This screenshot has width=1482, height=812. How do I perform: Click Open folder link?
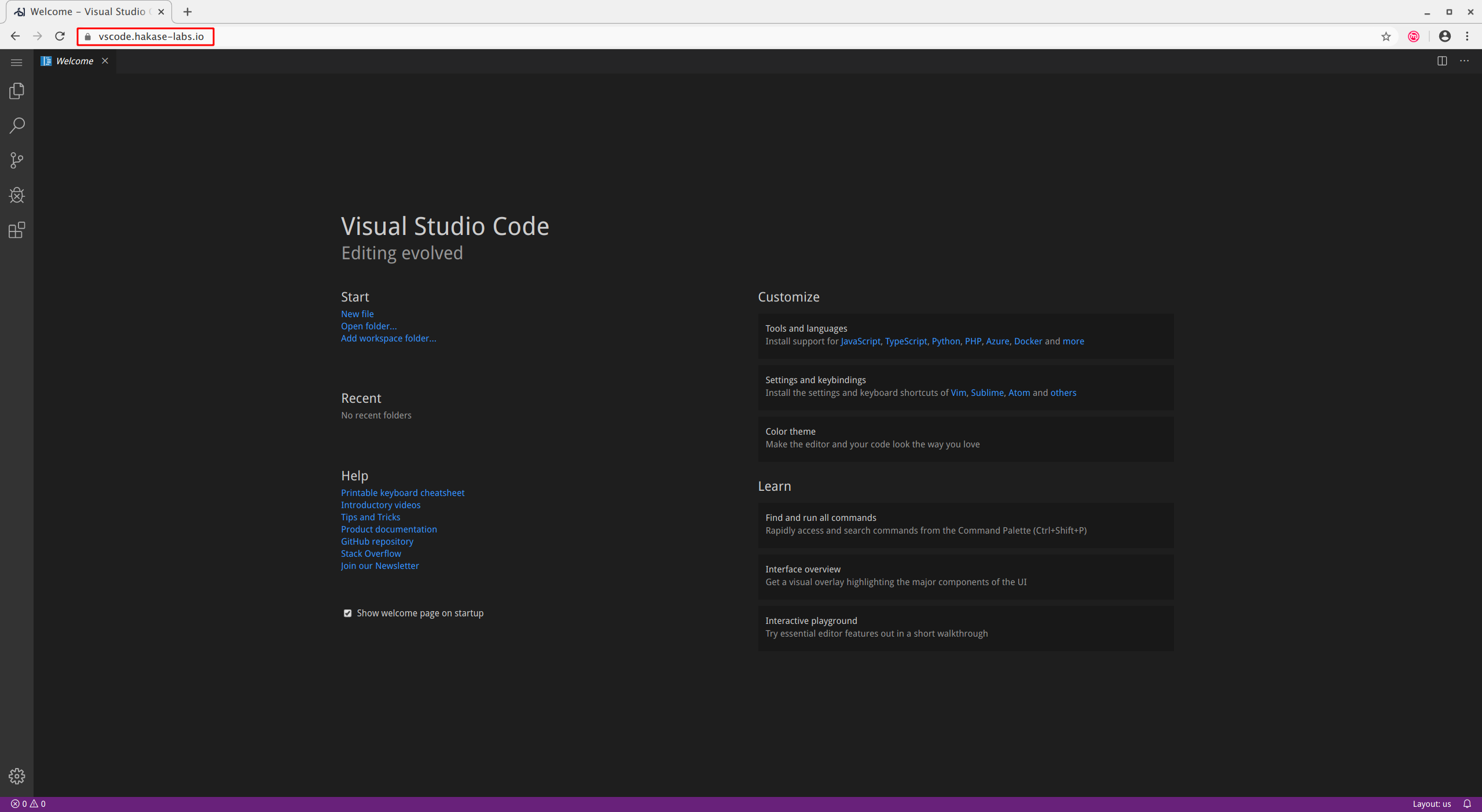pyautogui.click(x=369, y=326)
